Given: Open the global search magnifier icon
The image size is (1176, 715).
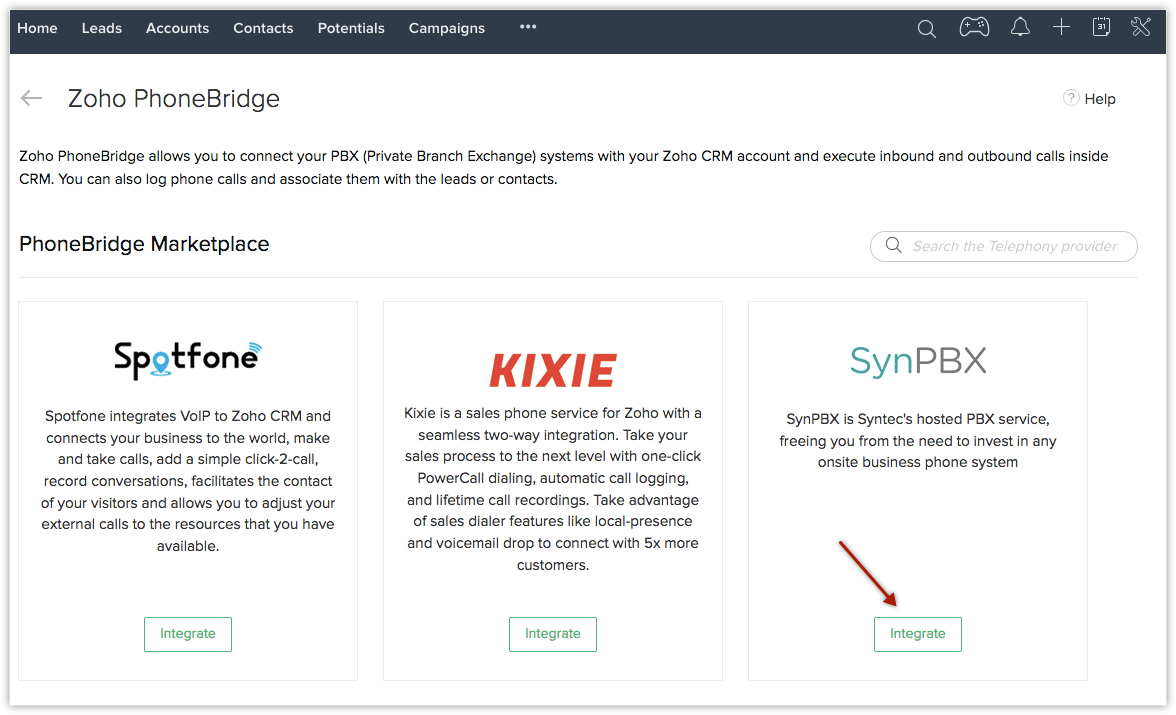Looking at the screenshot, I should tap(927, 29).
